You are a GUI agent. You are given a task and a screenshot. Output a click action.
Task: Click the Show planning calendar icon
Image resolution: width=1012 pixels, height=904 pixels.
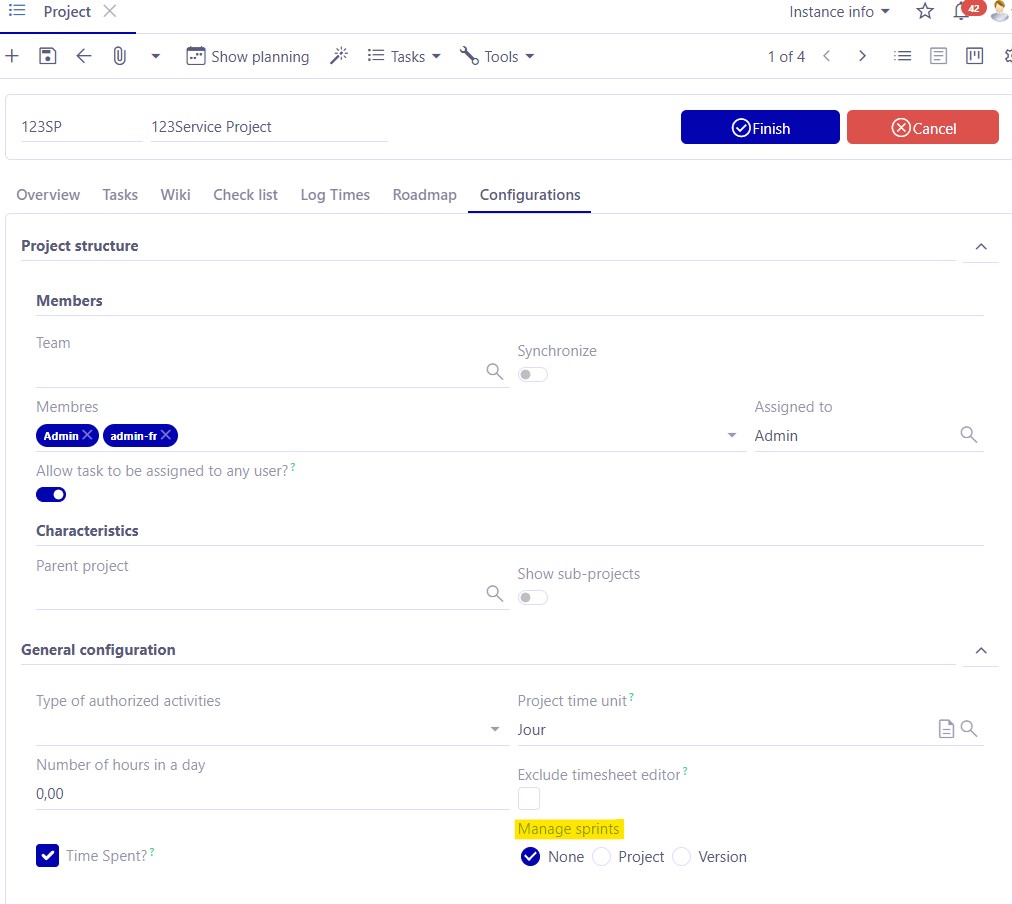(x=196, y=56)
